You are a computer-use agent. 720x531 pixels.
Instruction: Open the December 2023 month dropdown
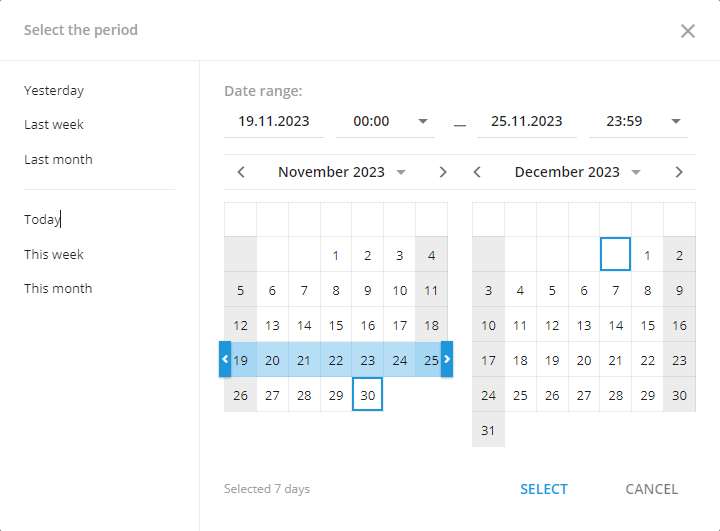click(x=636, y=173)
